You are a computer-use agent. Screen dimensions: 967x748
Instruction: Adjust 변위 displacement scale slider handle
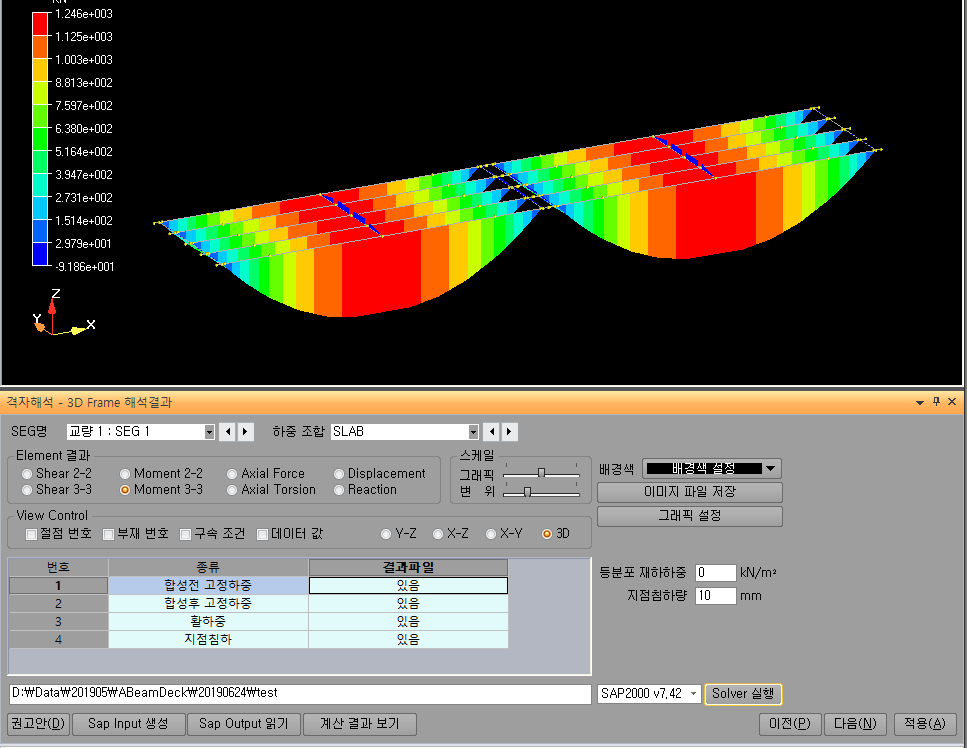coord(527,491)
